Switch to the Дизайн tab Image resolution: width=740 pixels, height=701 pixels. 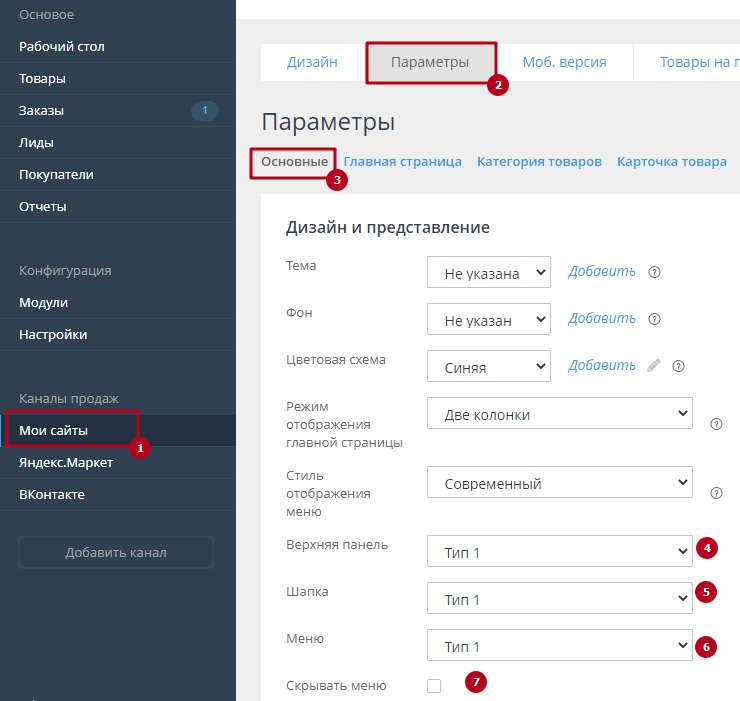click(x=312, y=62)
